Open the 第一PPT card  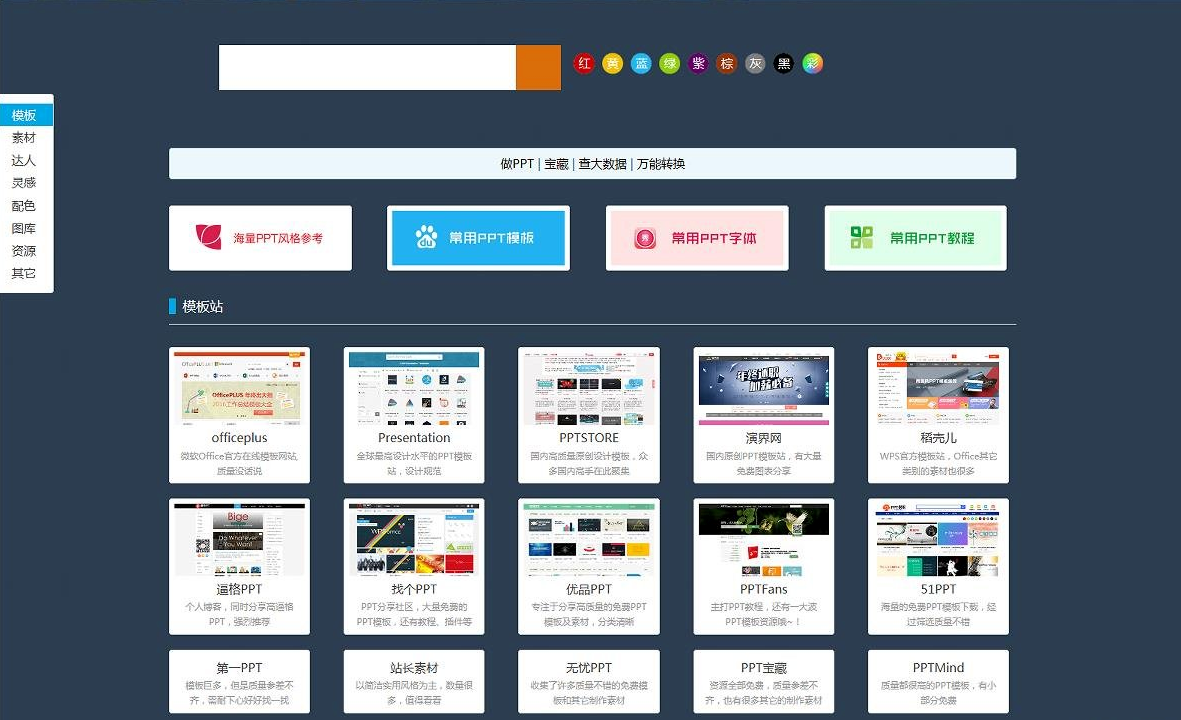[x=240, y=682]
